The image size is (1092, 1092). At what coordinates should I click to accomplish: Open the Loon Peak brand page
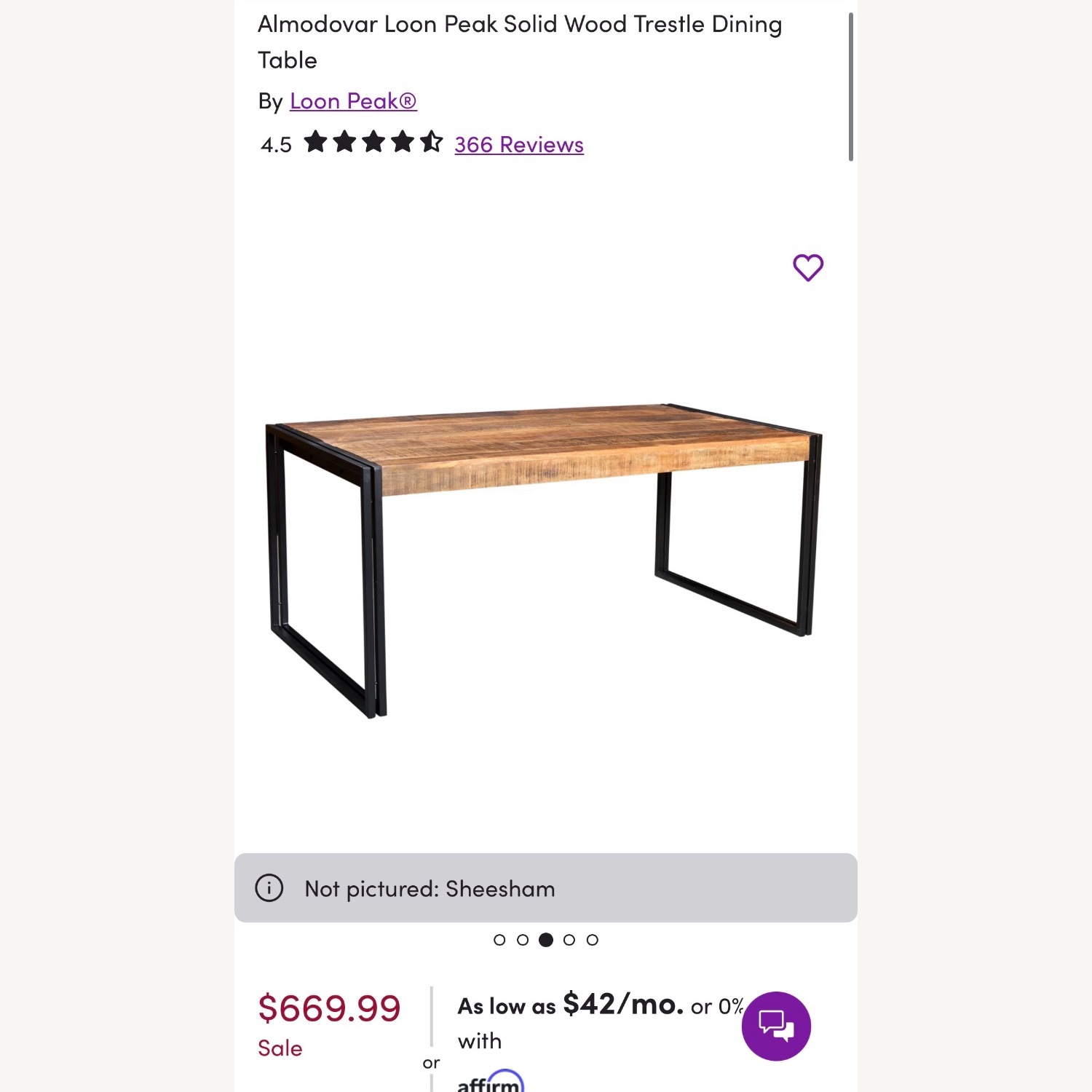pyautogui.click(x=355, y=100)
